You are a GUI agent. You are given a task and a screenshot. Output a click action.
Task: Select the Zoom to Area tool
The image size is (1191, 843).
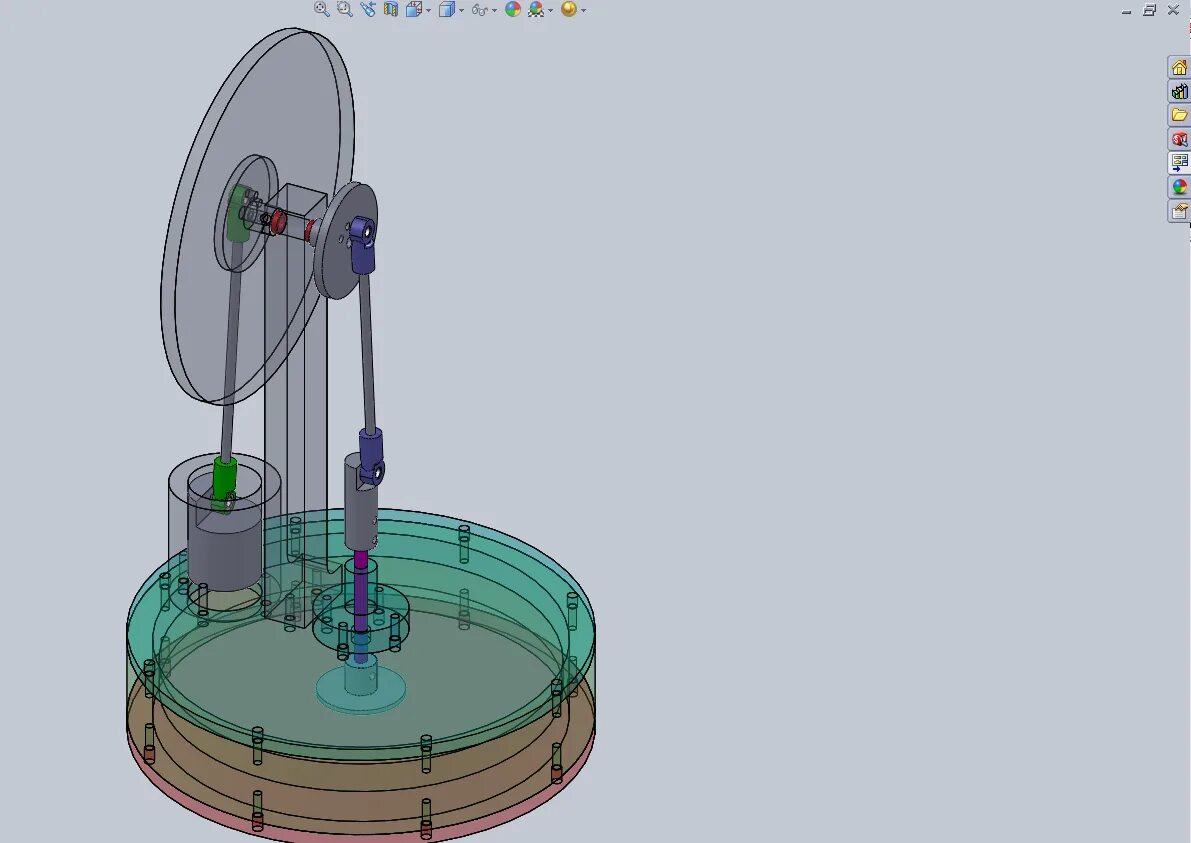point(344,9)
